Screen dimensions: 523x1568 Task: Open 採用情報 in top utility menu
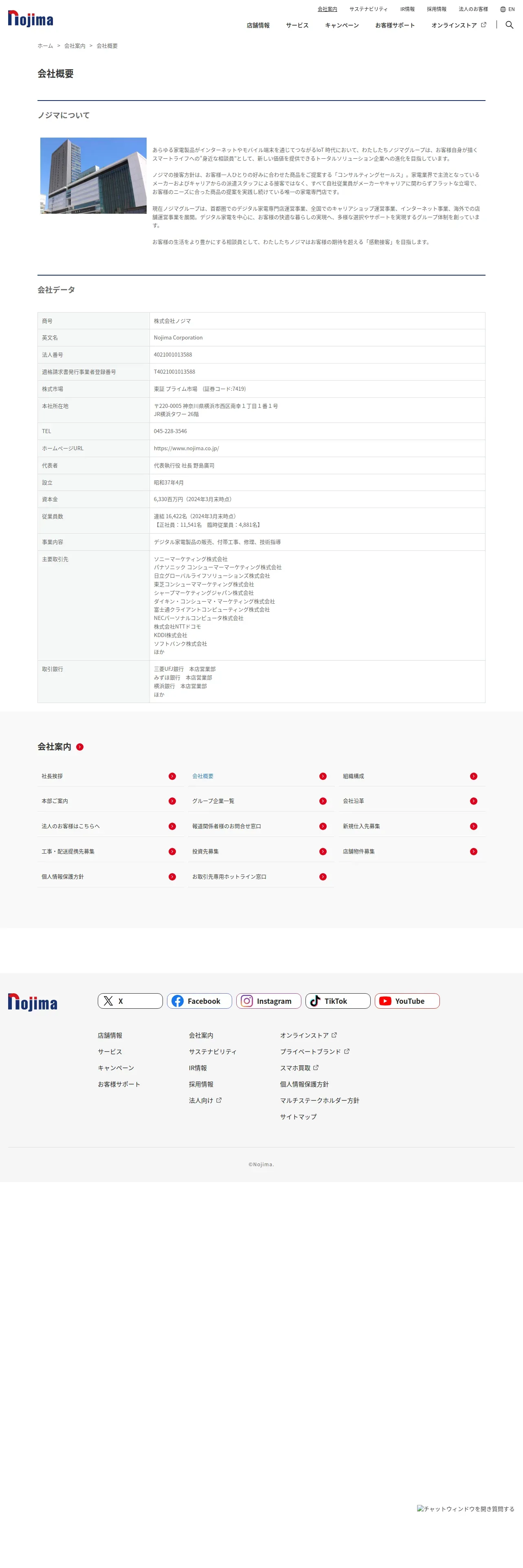[x=437, y=9]
